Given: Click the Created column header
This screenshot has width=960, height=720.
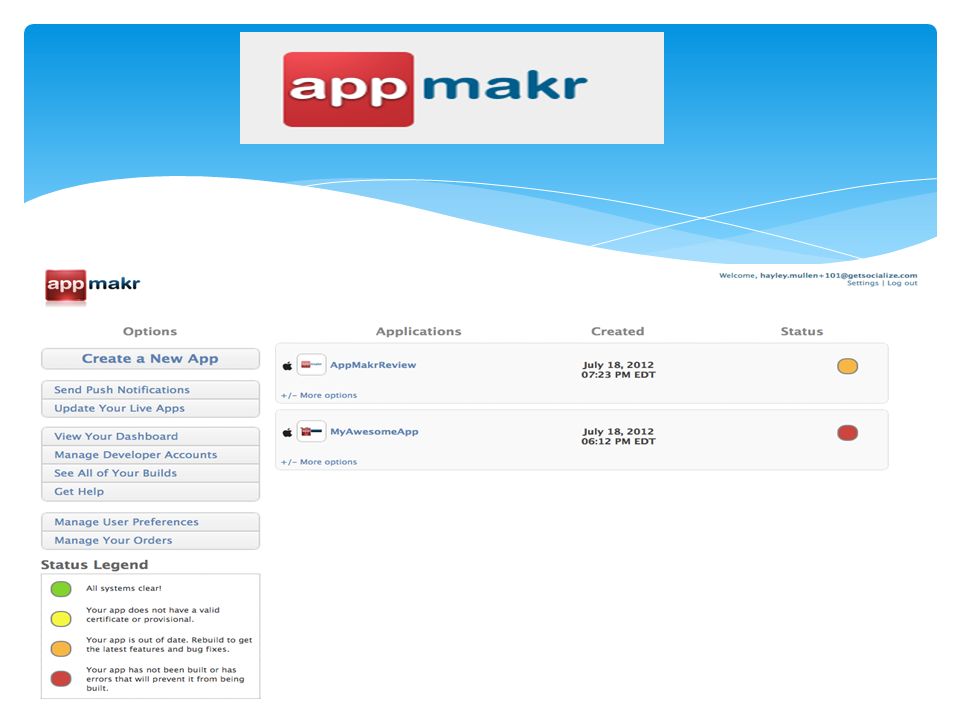Looking at the screenshot, I should coord(617,331).
